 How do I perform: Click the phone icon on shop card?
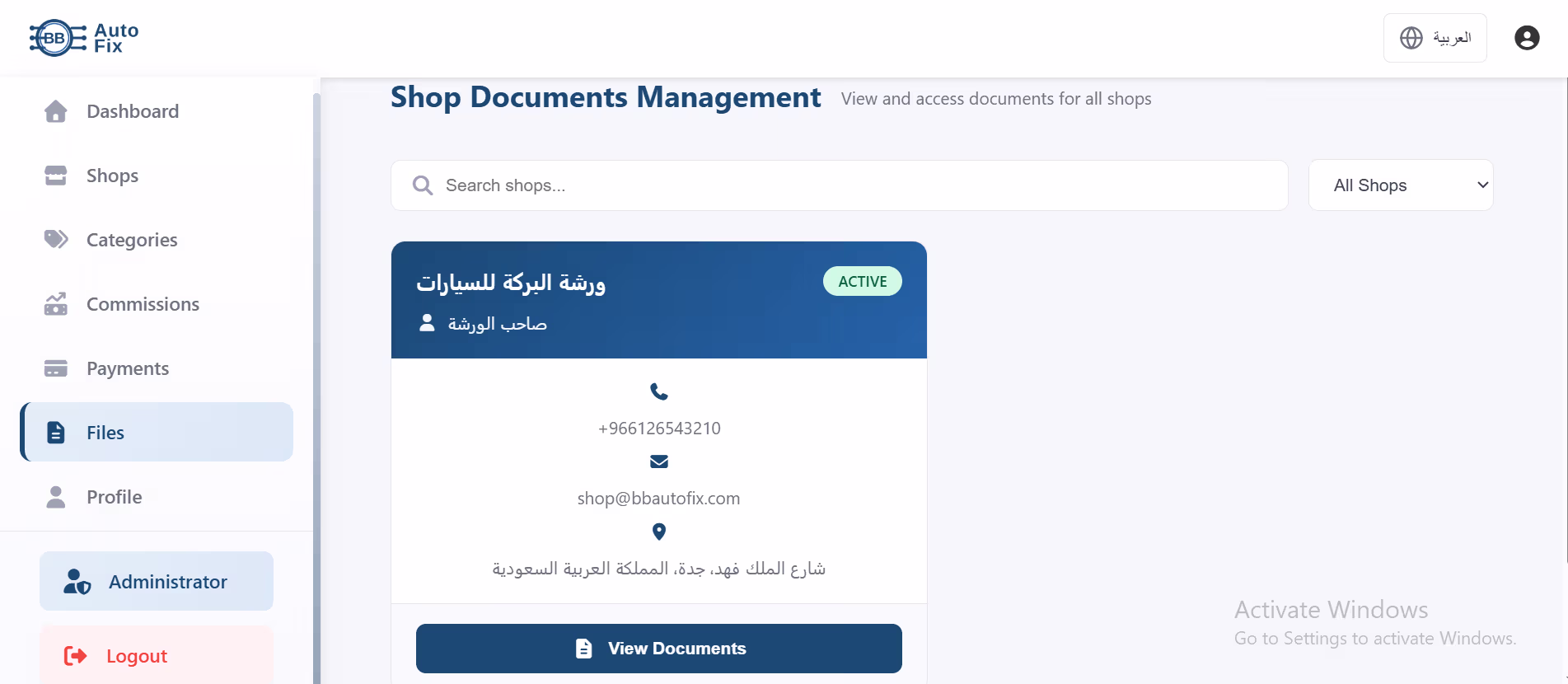tap(659, 391)
